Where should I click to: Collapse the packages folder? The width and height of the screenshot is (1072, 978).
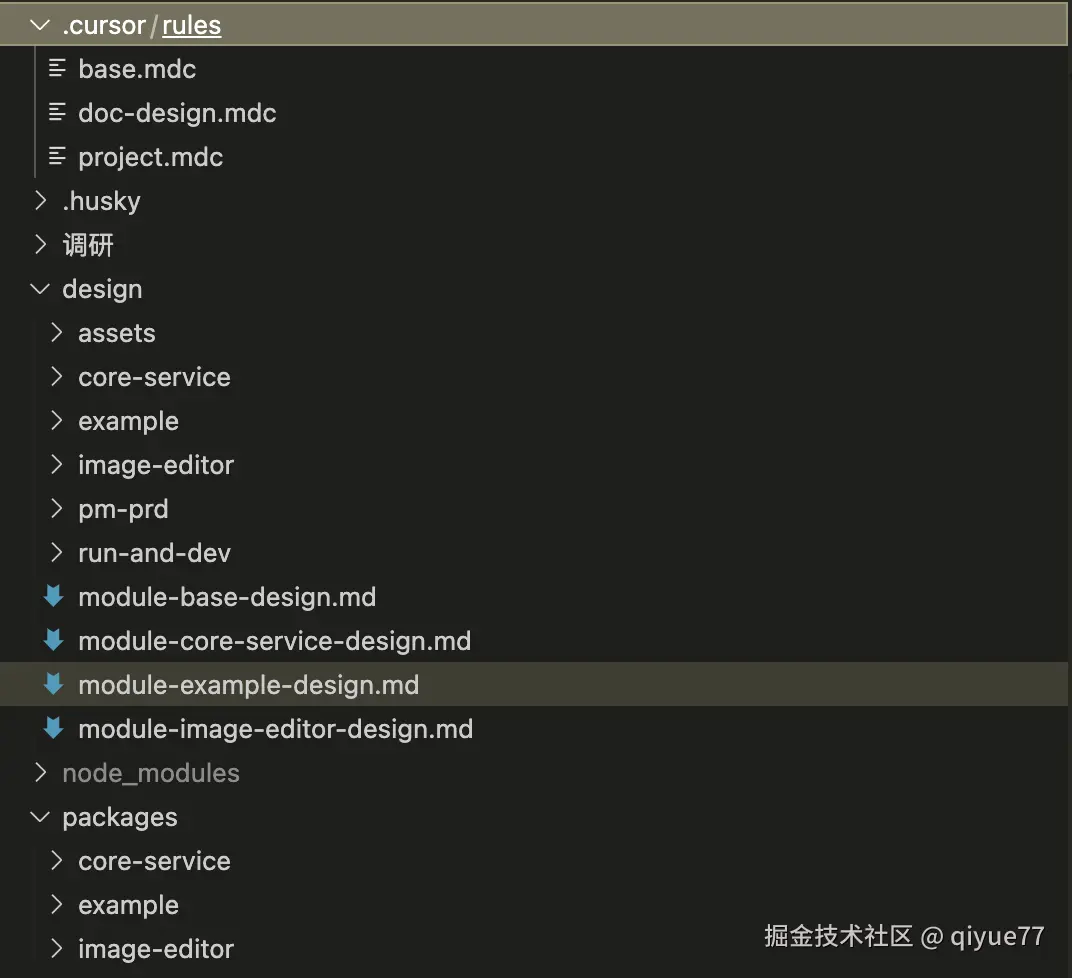click(x=40, y=816)
